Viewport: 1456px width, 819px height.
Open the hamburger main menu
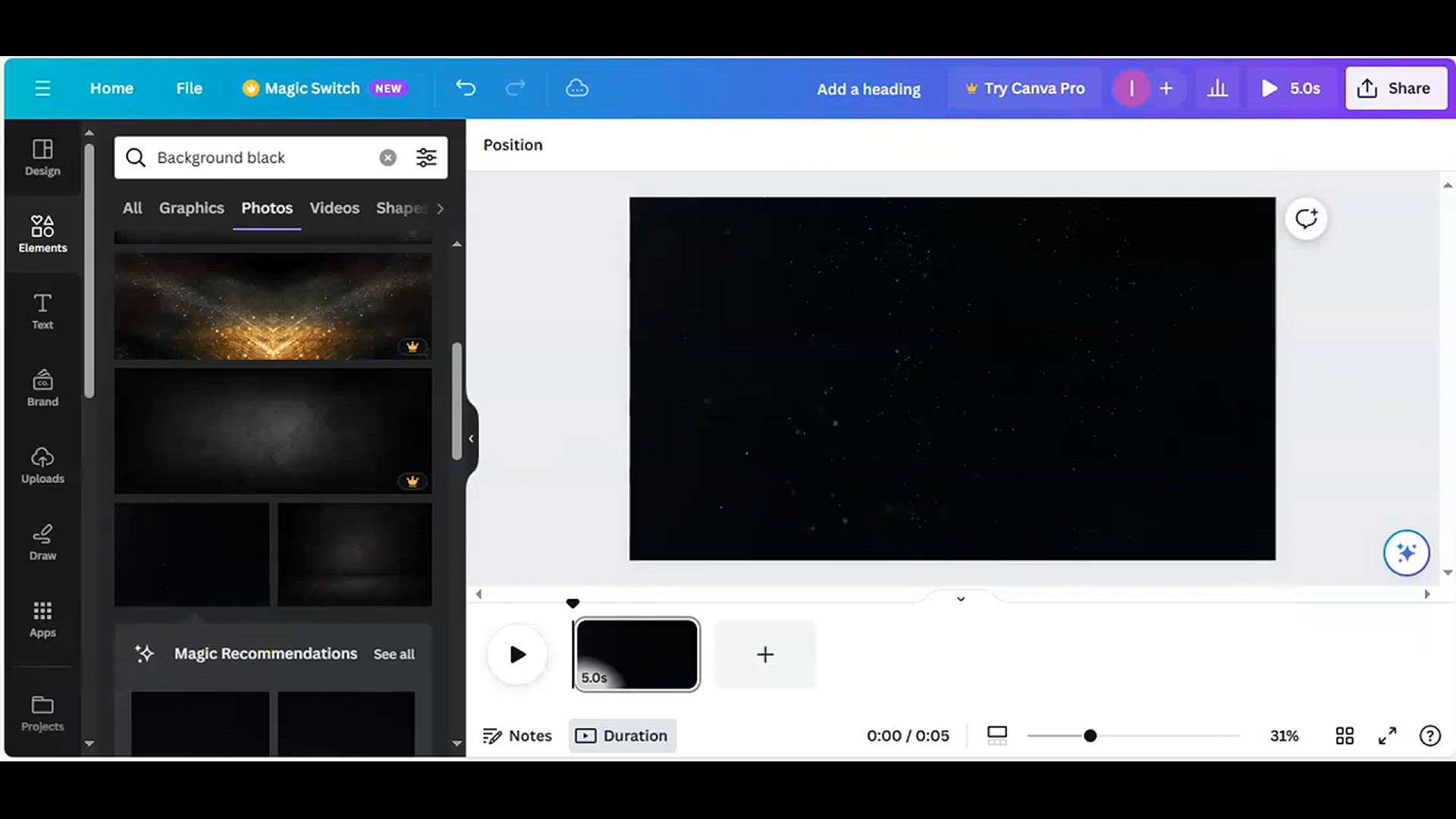point(42,88)
